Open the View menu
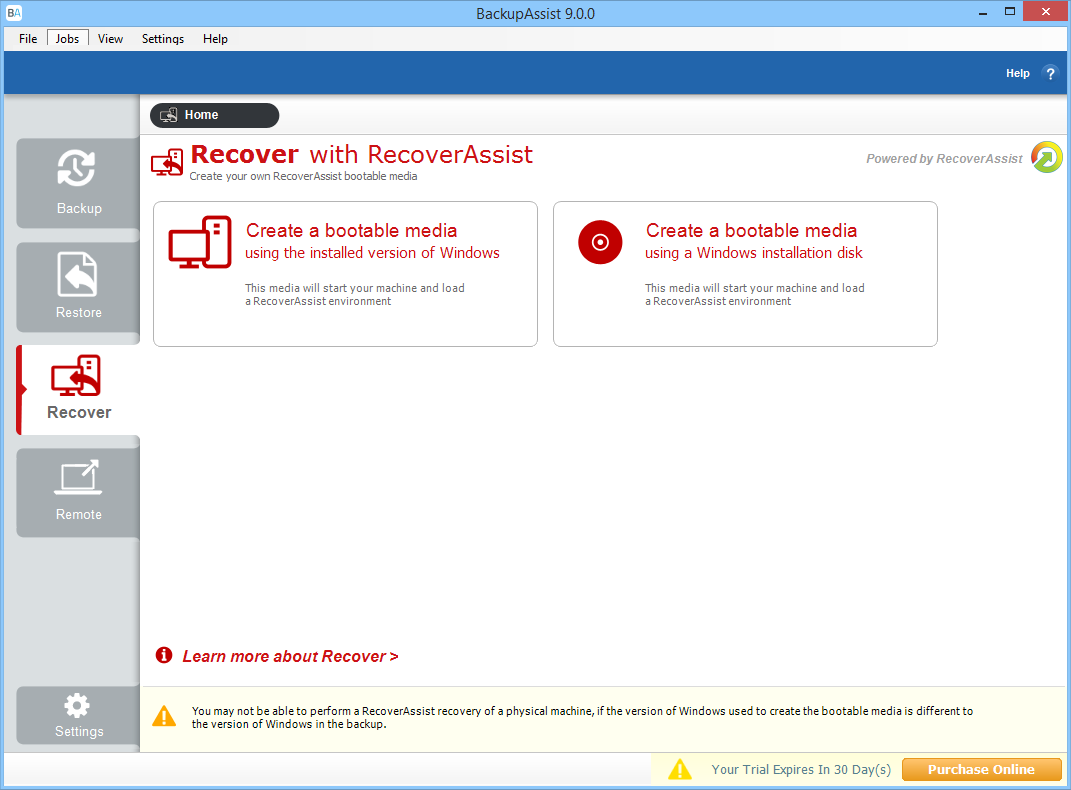This screenshot has width=1071, height=790. click(x=110, y=39)
